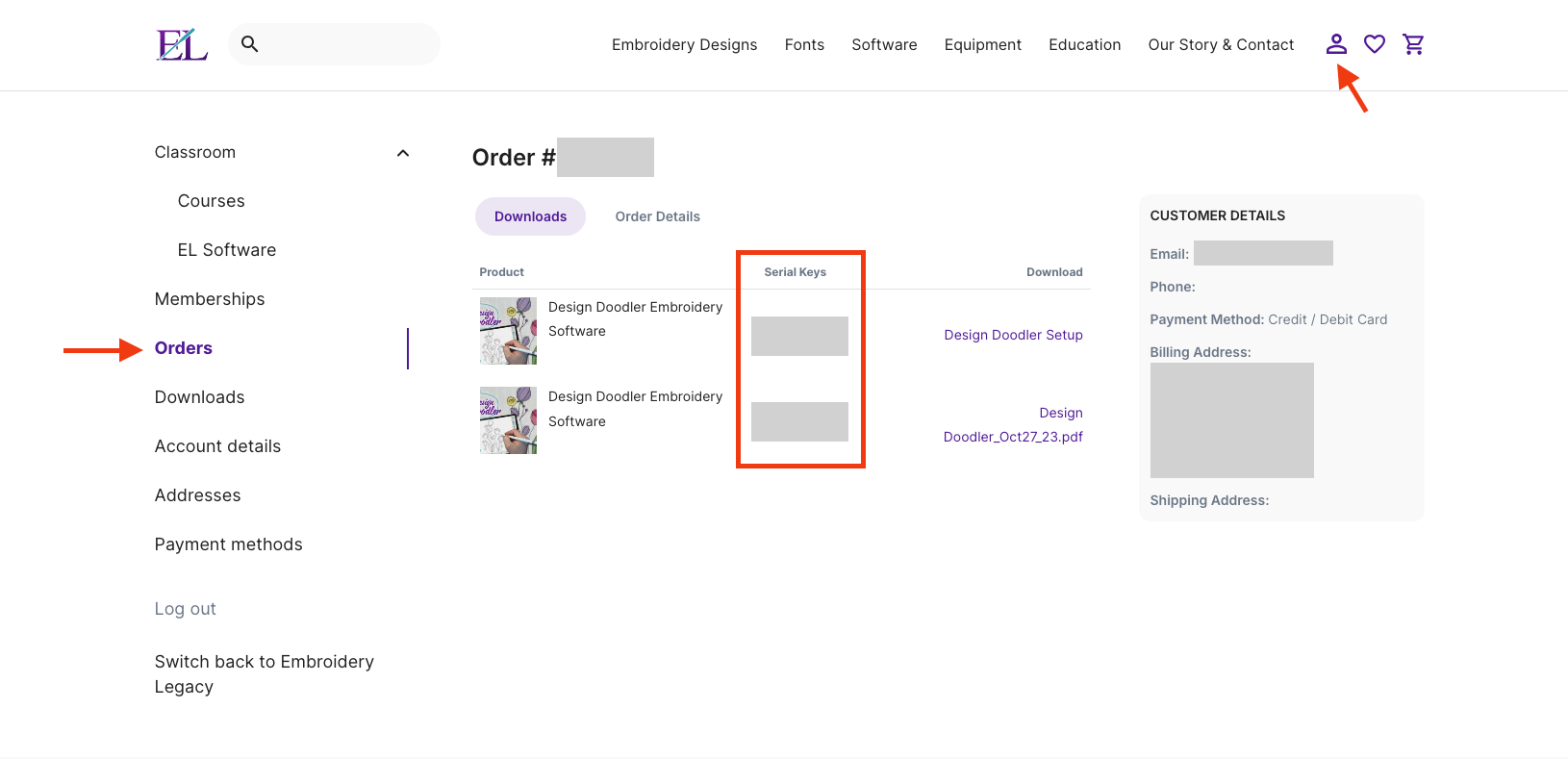Go to EL Software in the sidebar
1568x759 pixels.
227,250
